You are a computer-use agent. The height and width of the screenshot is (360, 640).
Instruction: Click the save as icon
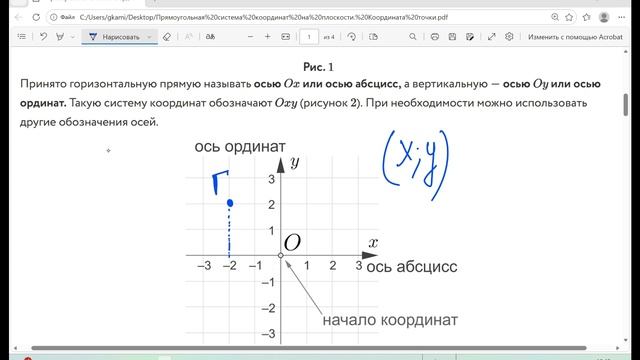[x=470, y=37]
